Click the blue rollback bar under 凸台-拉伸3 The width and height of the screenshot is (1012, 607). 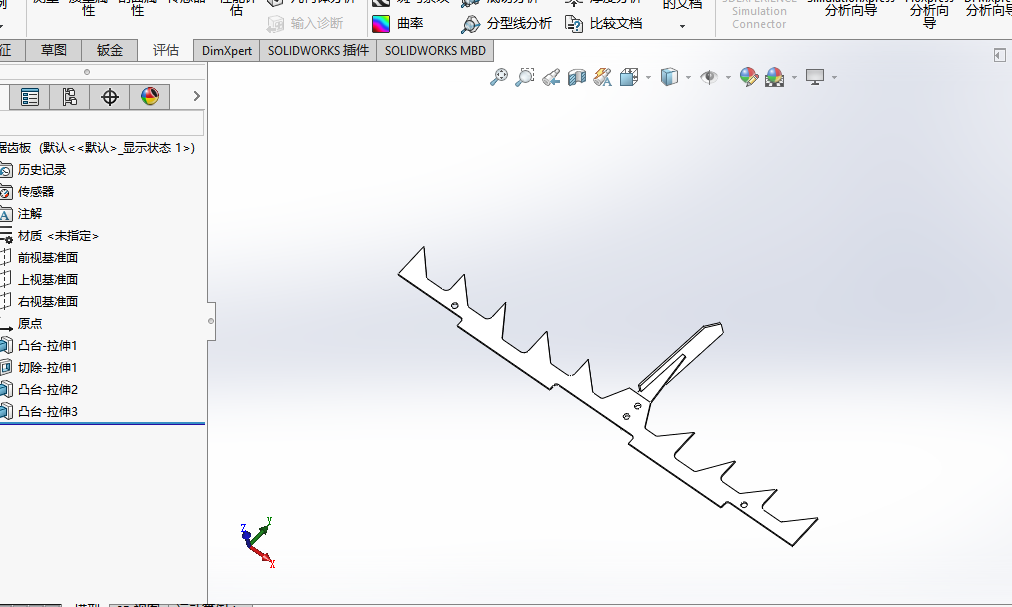(102, 424)
